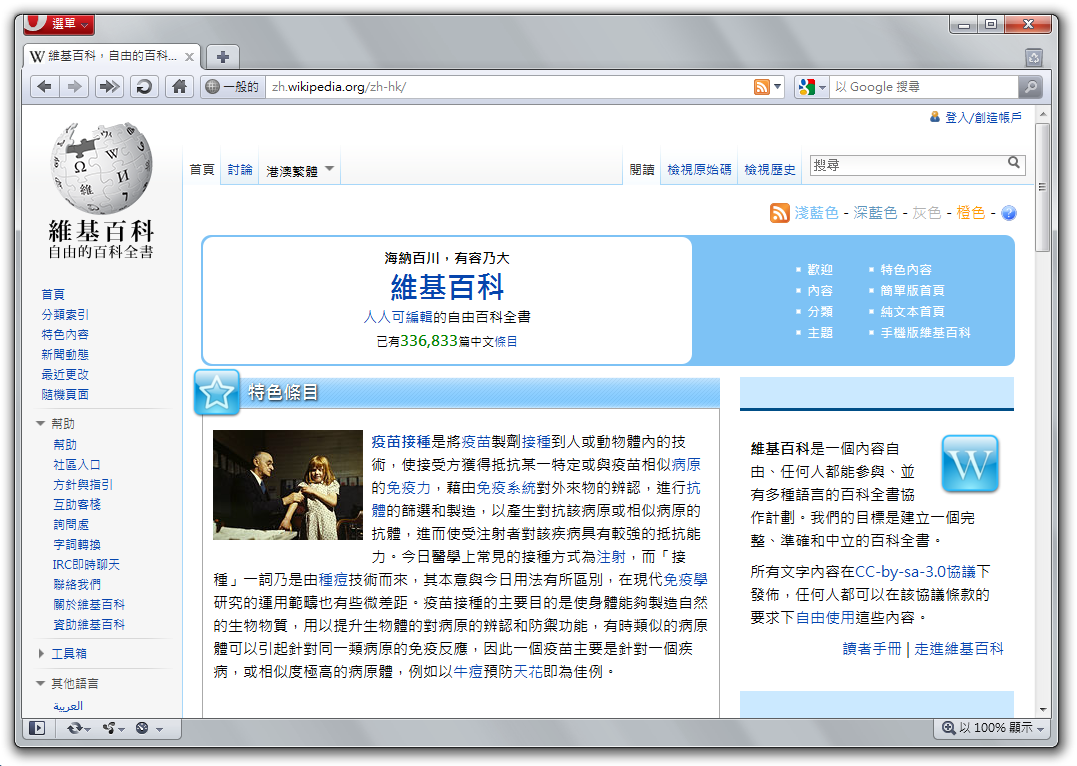
Task: Click the Fast Forward button
Action: (109, 87)
